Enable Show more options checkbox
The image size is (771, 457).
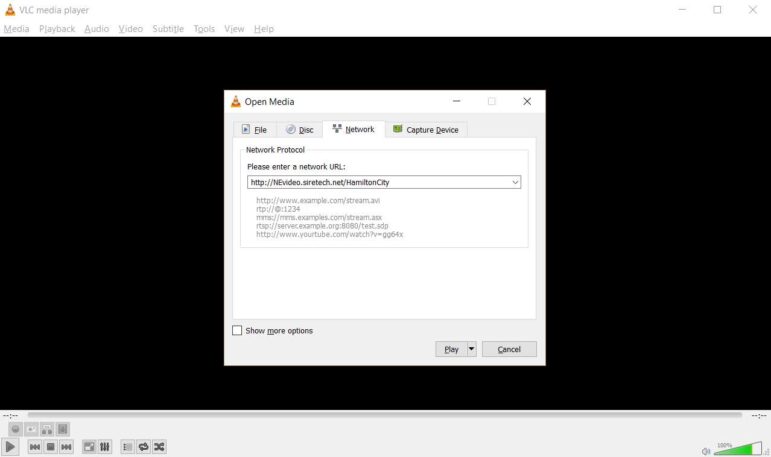click(x=237, y=331)
